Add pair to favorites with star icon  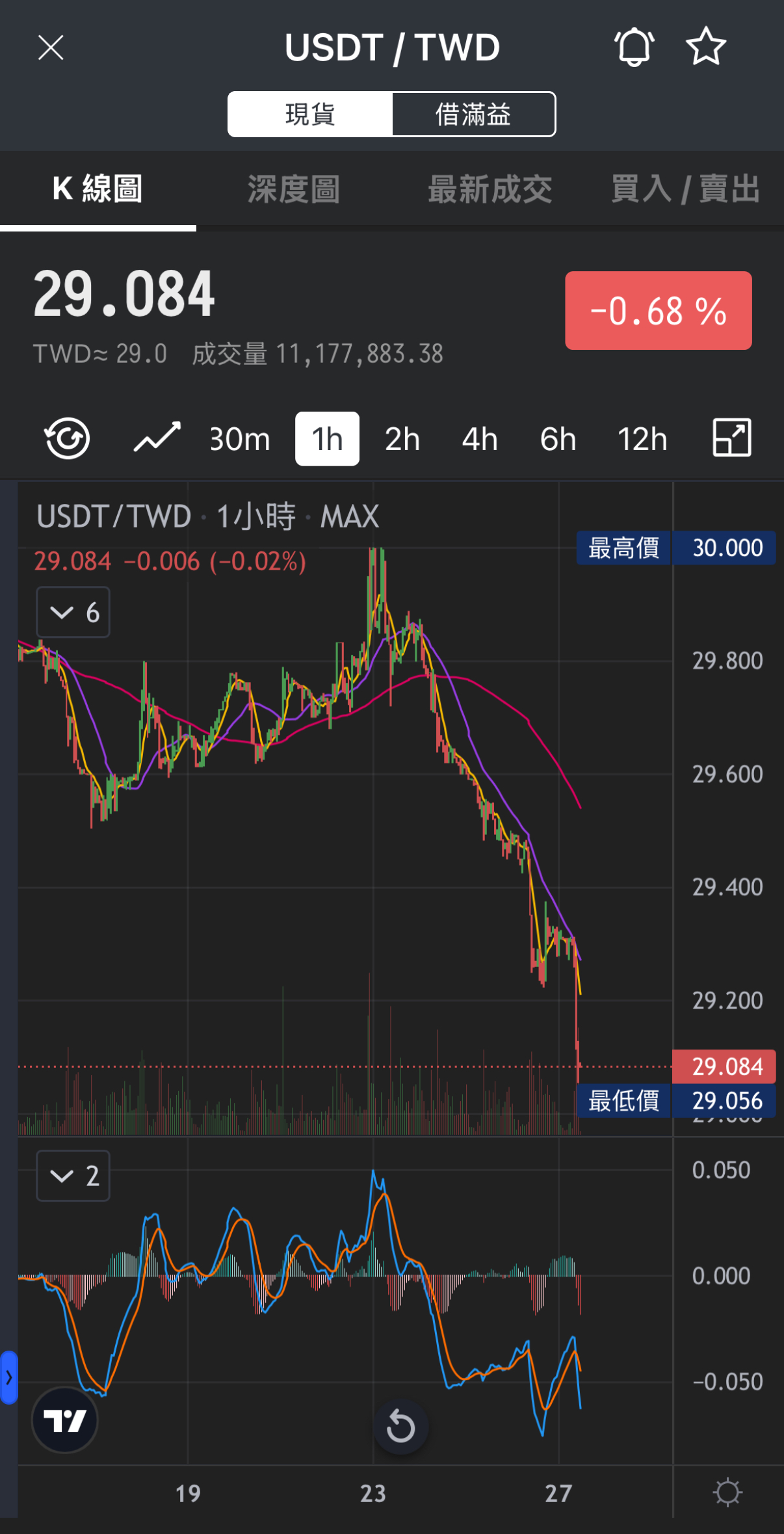tap(705, 47)
